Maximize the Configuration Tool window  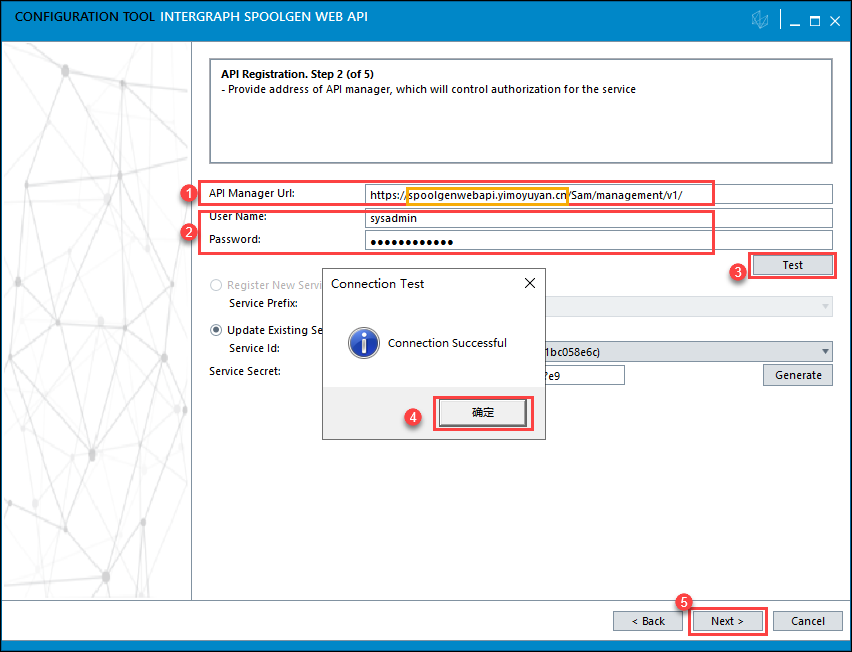click(x=815, y=20)
